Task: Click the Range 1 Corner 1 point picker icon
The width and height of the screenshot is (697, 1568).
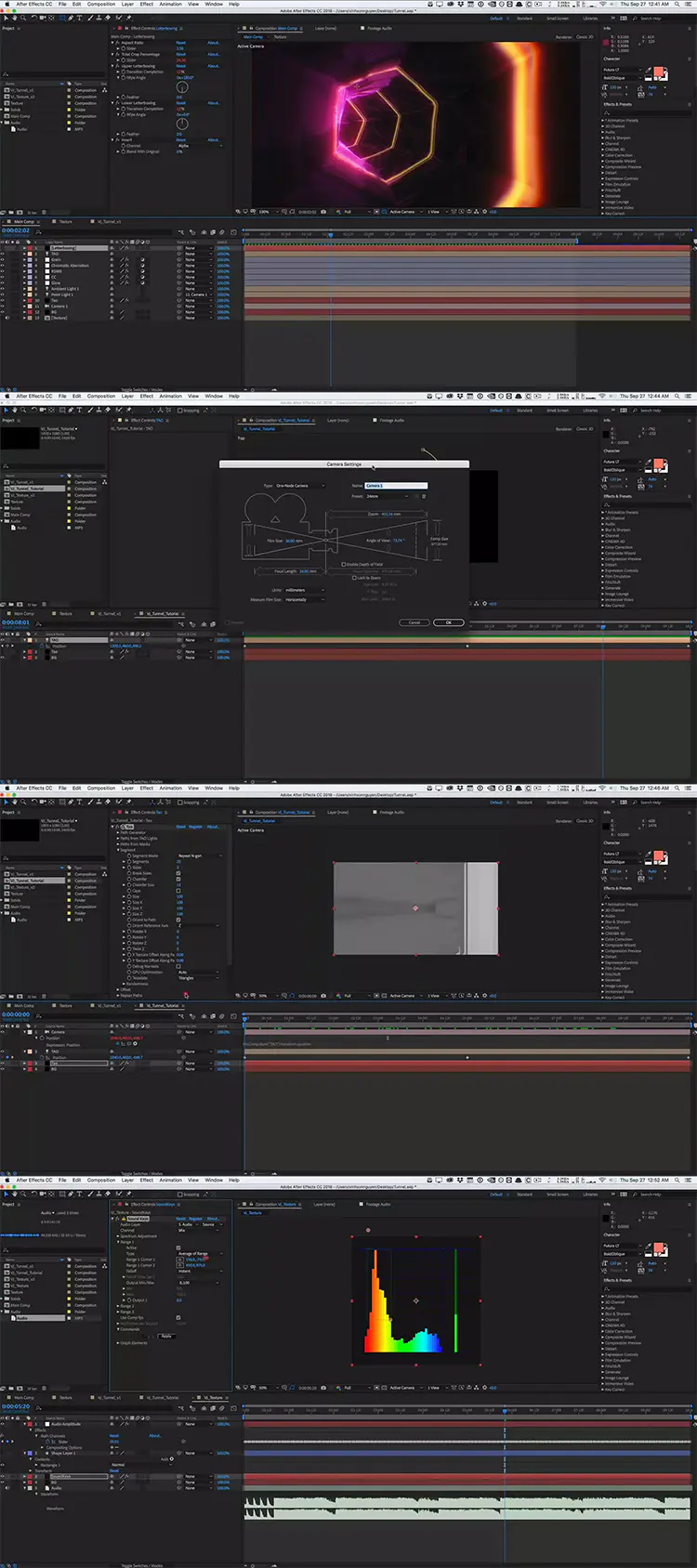Action: [x=179, y=1260]
